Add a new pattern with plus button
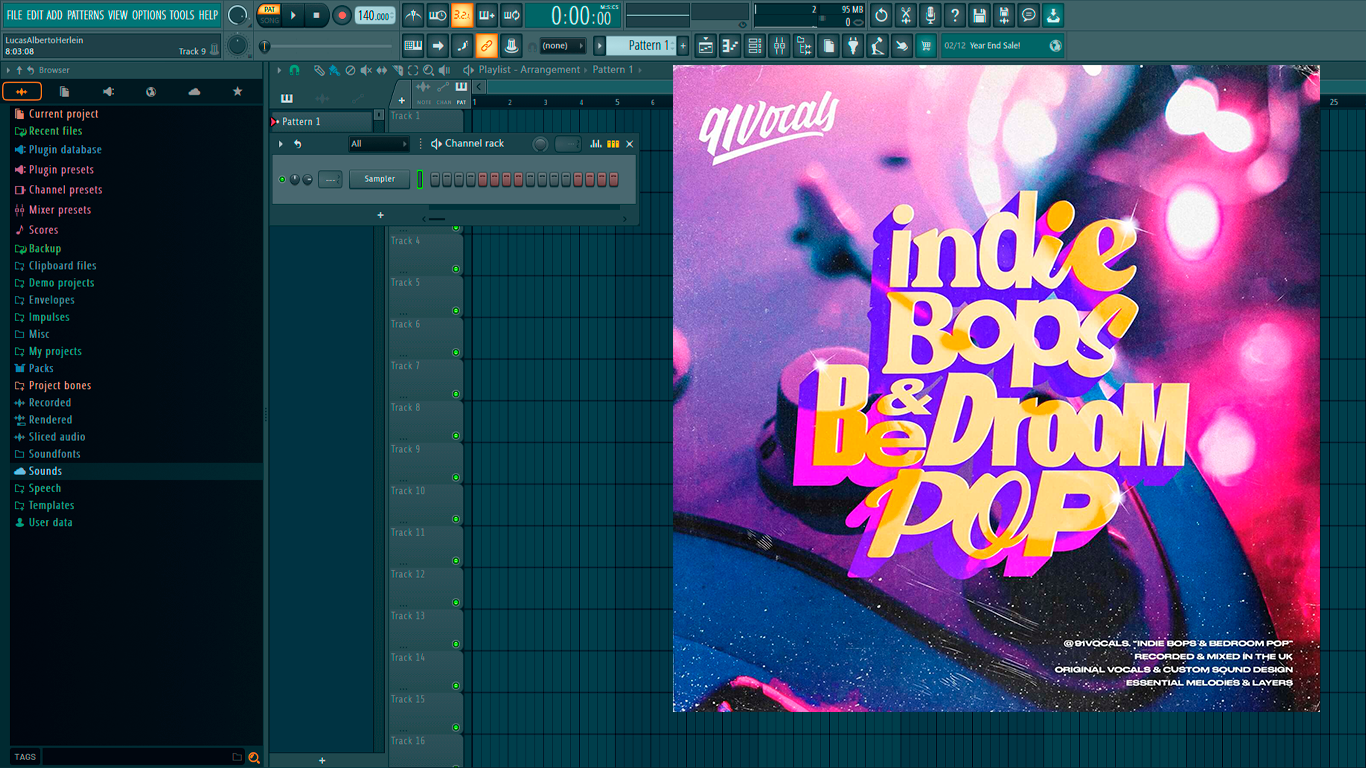Viewport: 1366px width, 768px height. tap(683, 45)
